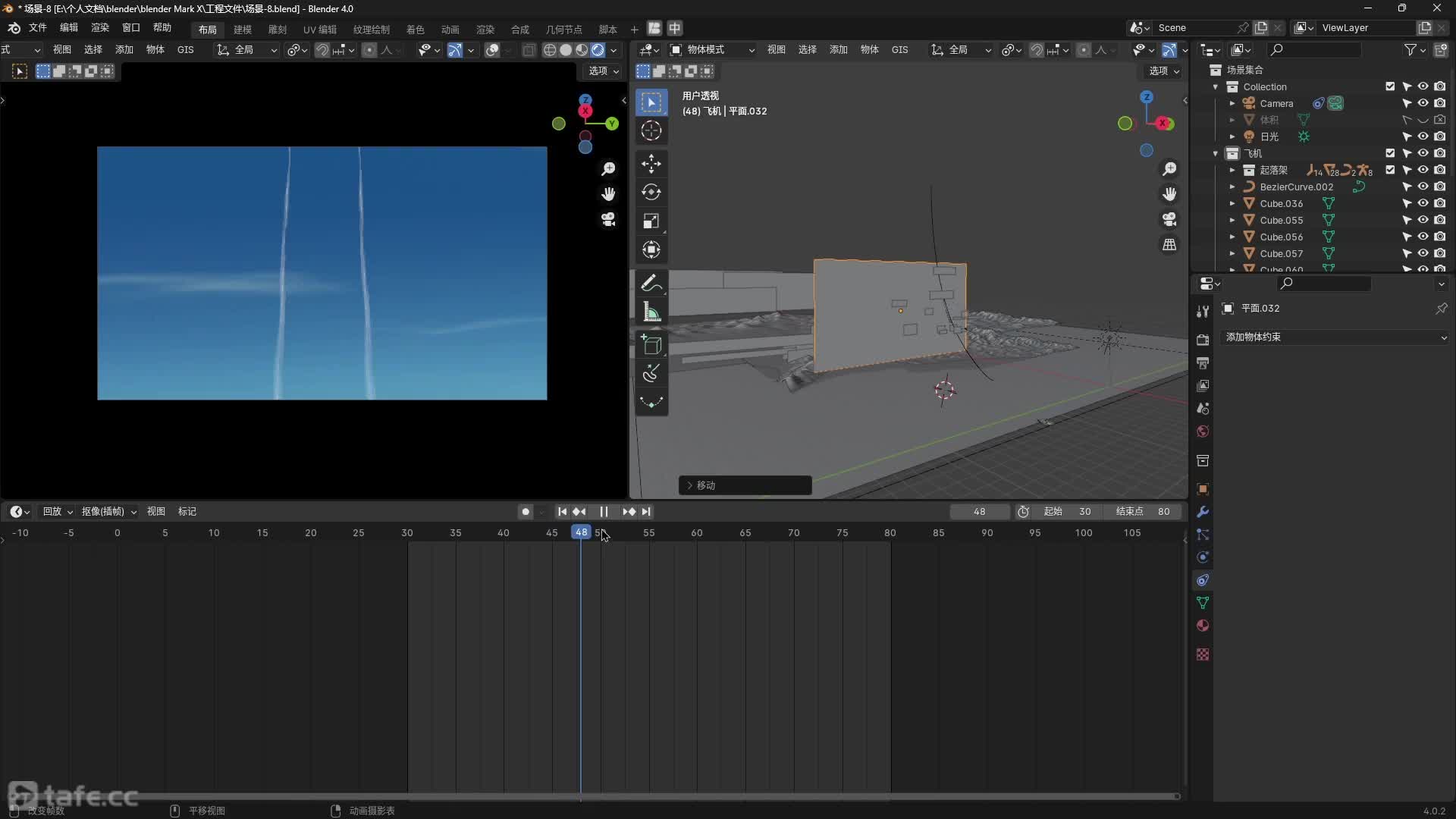1456x819 pixels.
Task: Click the pan hand icon in left camera viewport
Action: point(608,194)
